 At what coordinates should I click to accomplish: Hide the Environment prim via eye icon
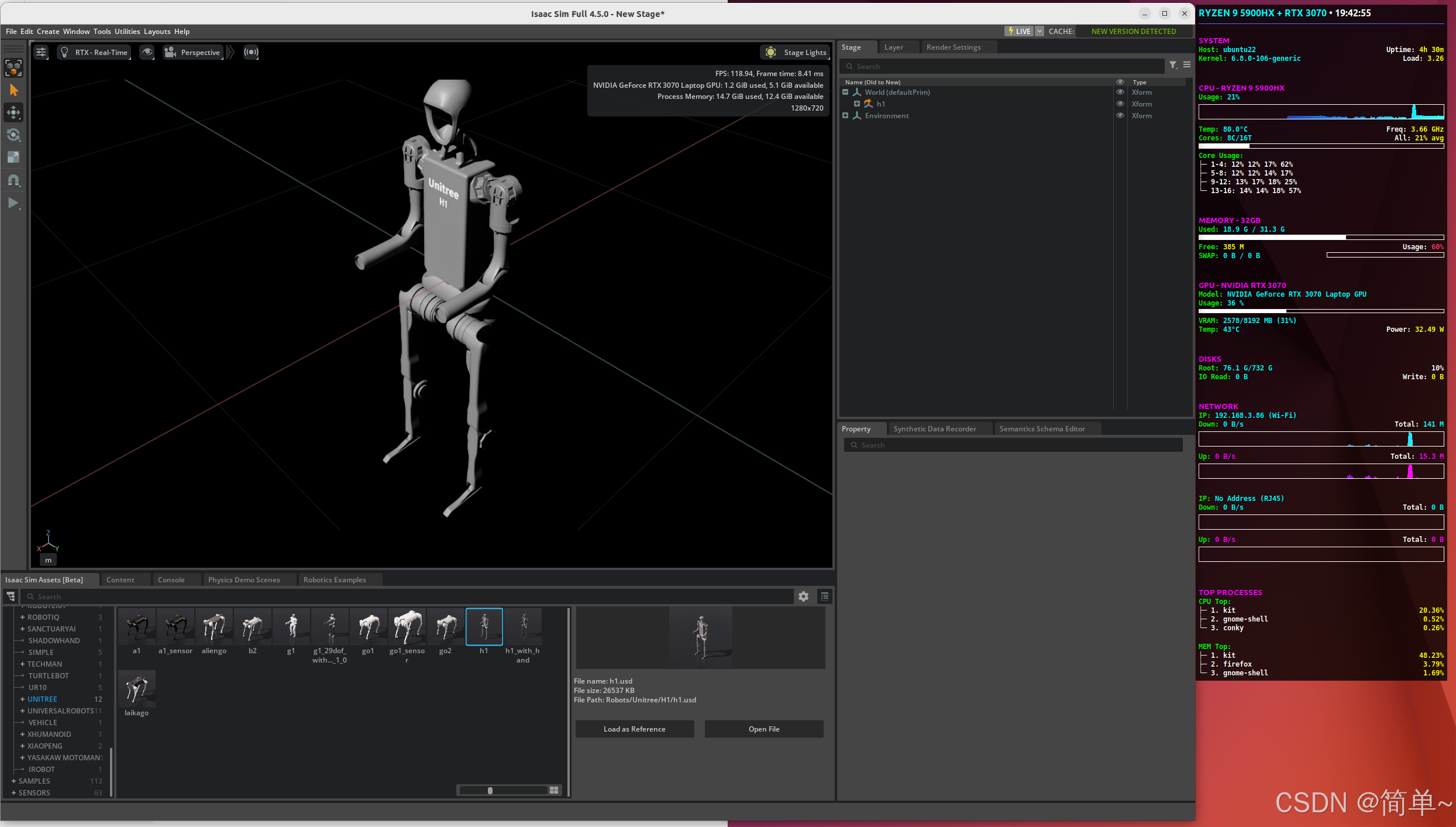[1120, 116]
